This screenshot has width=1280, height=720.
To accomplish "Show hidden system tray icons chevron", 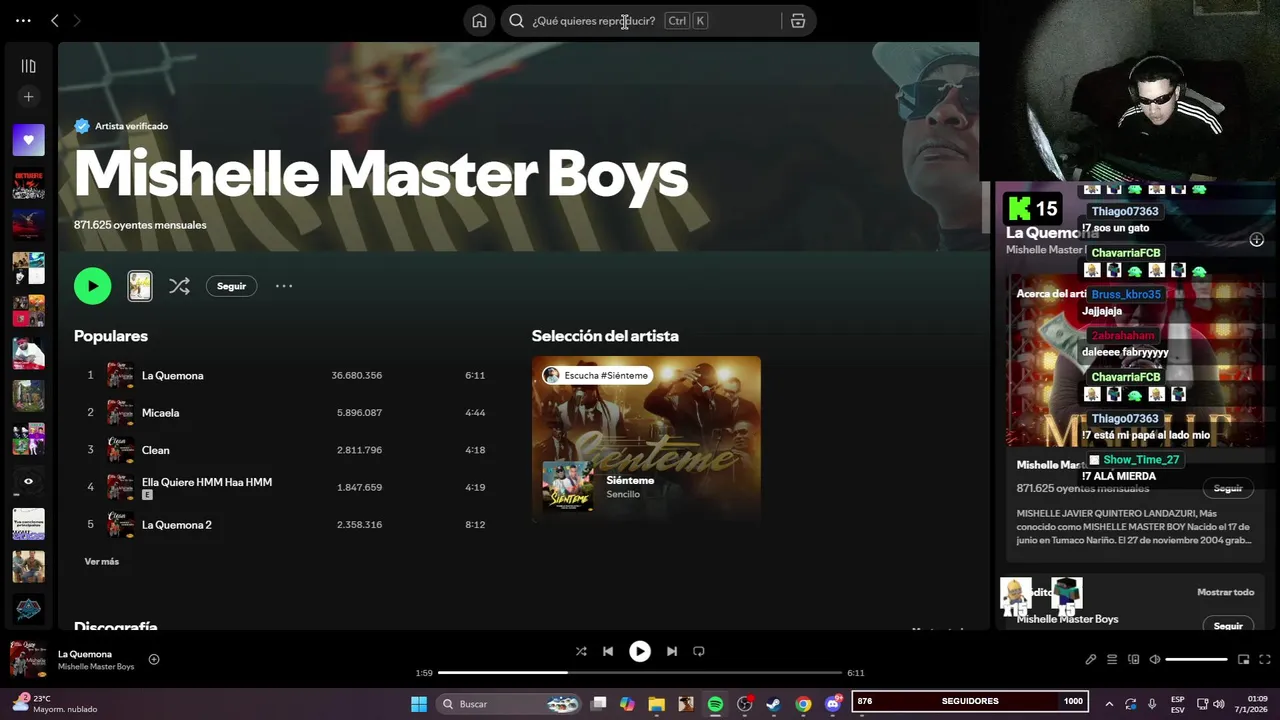I will (1108, 703).
